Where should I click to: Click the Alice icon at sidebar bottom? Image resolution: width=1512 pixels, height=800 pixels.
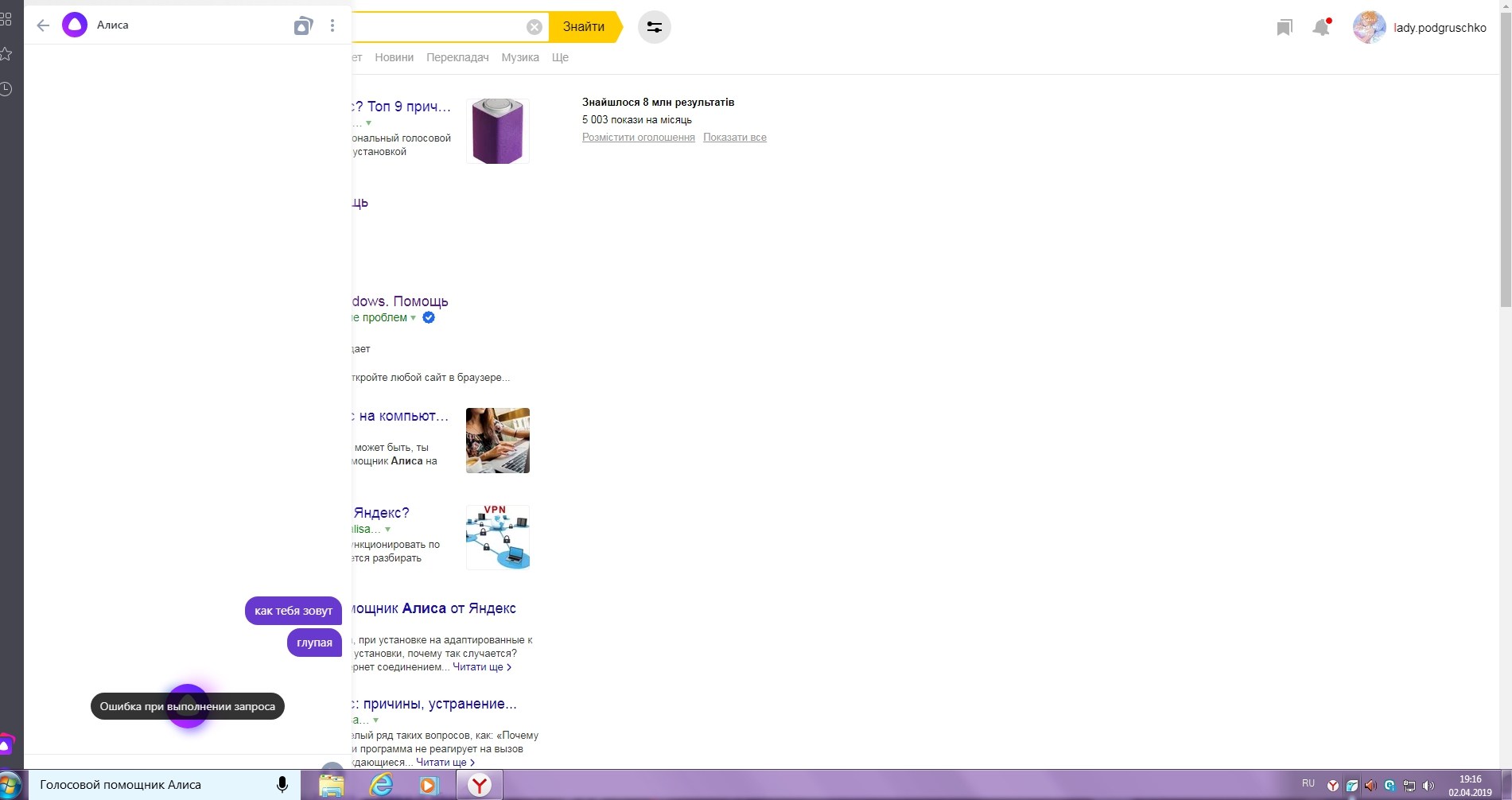click(x=6, y=745)
